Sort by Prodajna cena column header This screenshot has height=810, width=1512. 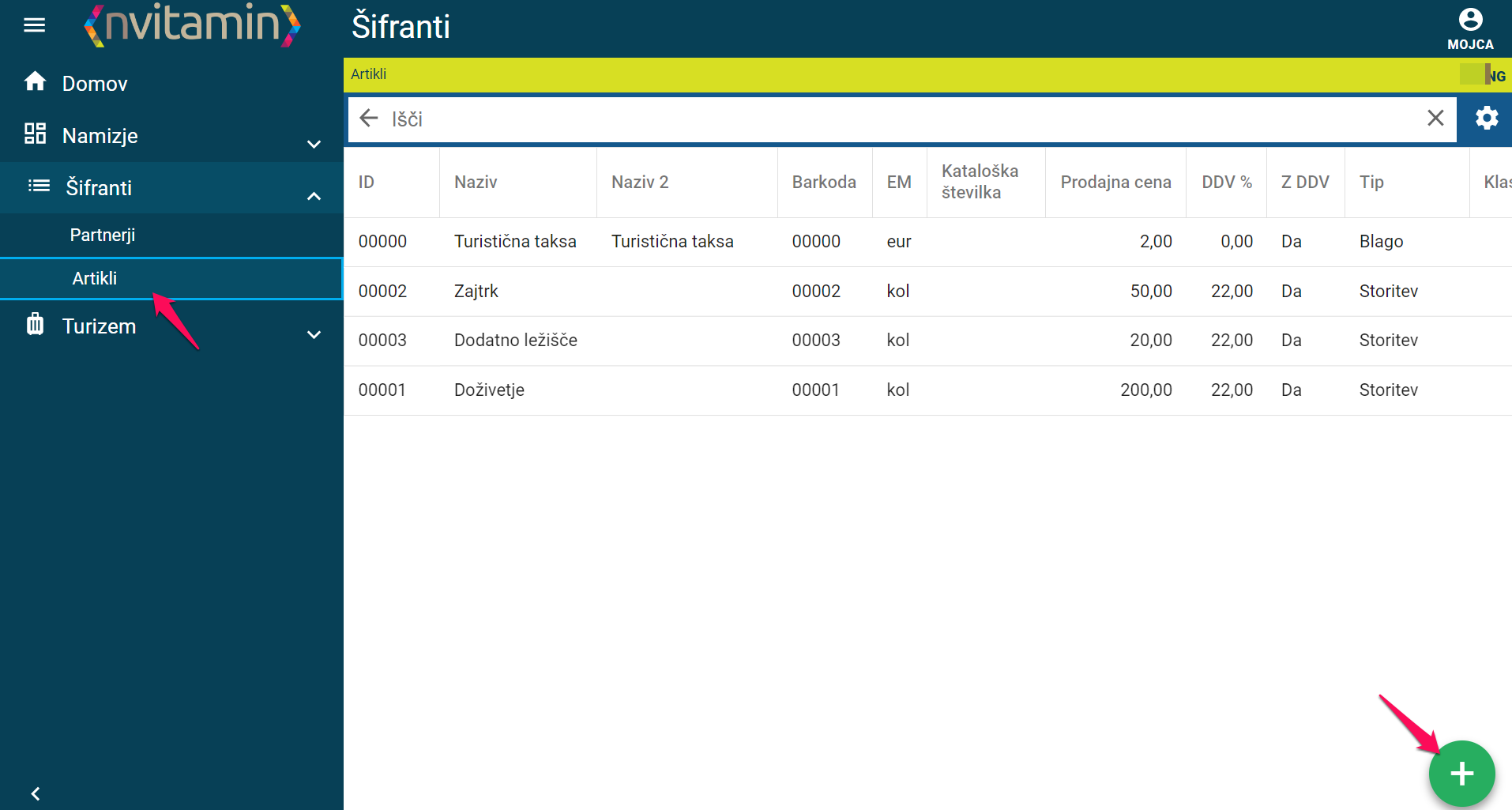1115,183
